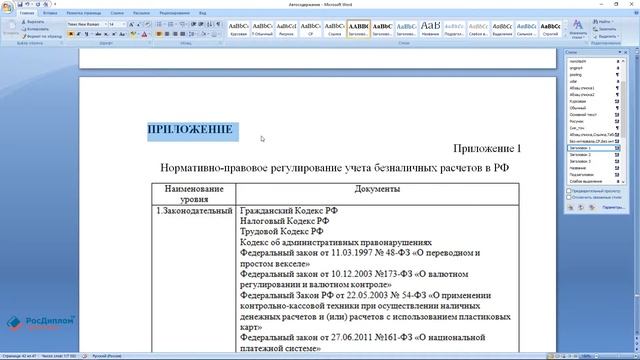Open multilevel list menu
The width and height of the screenshot is (640, 360).
(183, 24)
